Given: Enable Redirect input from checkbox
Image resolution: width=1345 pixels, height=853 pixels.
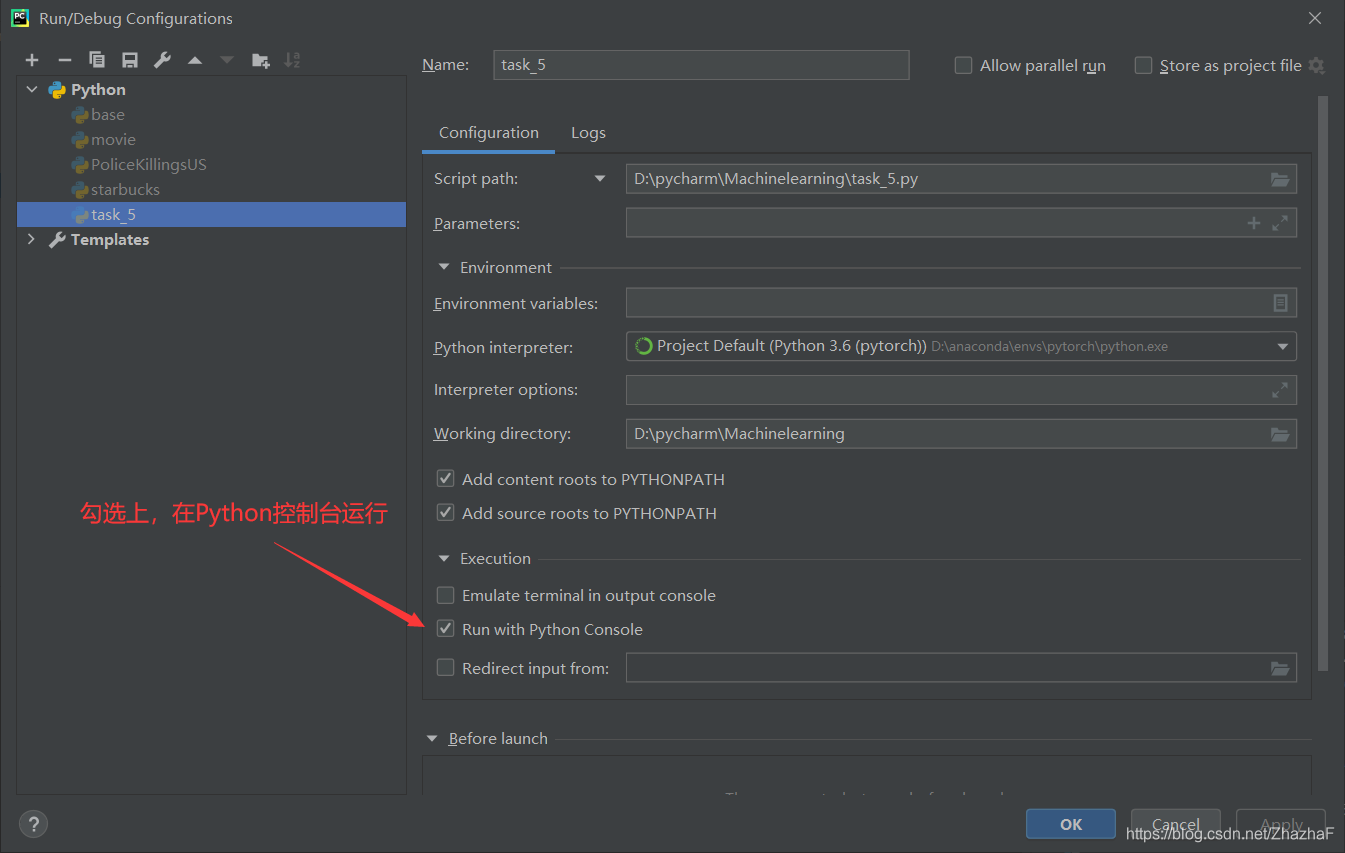Looking at the screenshot, I should point(446,667).
